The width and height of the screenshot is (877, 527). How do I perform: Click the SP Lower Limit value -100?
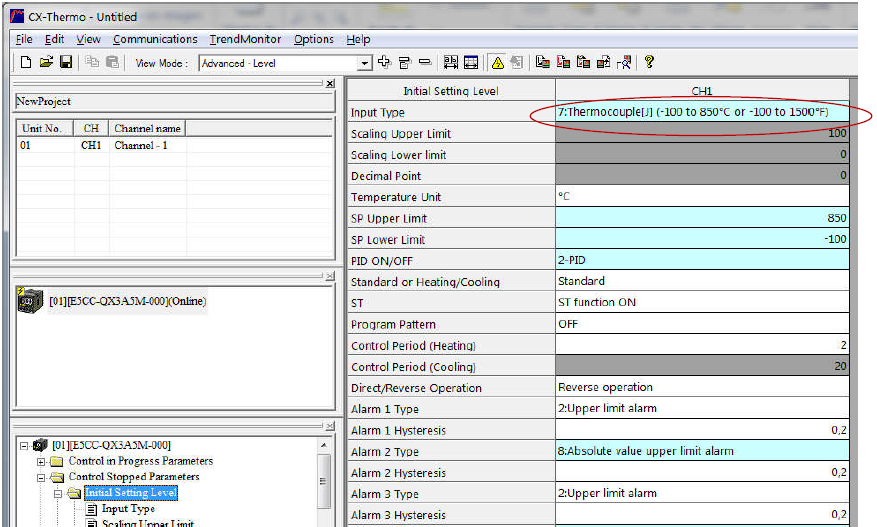tap(702, 239)
